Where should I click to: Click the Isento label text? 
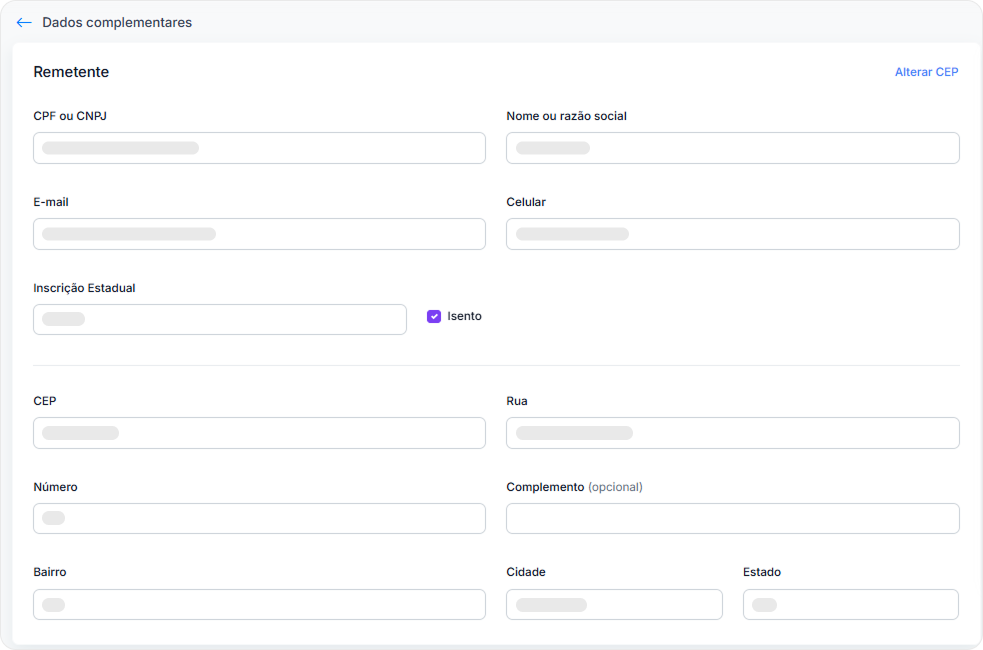(x=464, y=316)
